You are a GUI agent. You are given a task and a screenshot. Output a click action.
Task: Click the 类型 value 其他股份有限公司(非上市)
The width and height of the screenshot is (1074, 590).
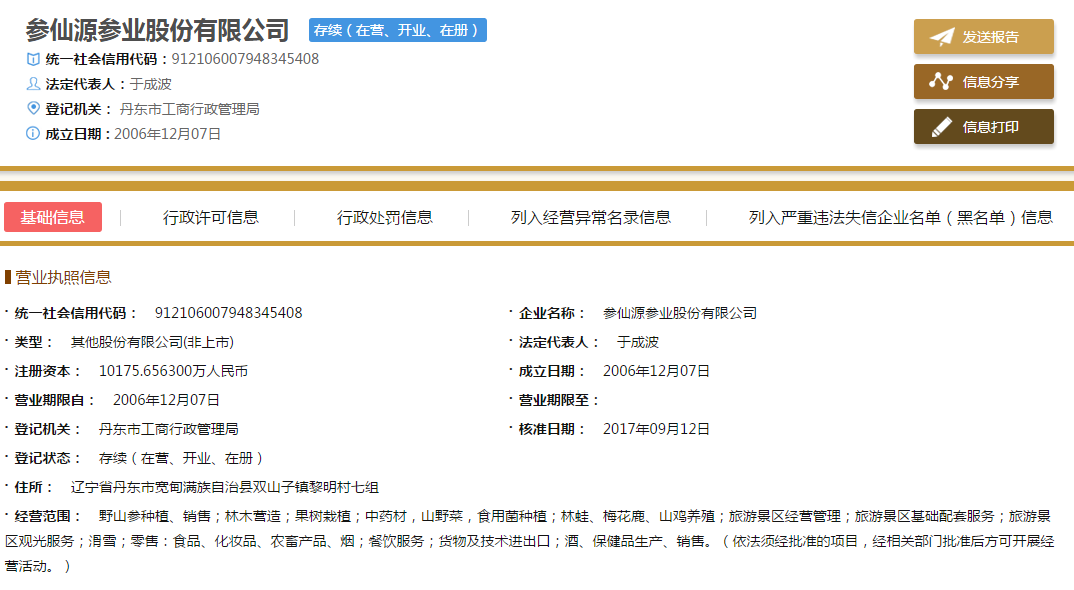tap(152, 342)
